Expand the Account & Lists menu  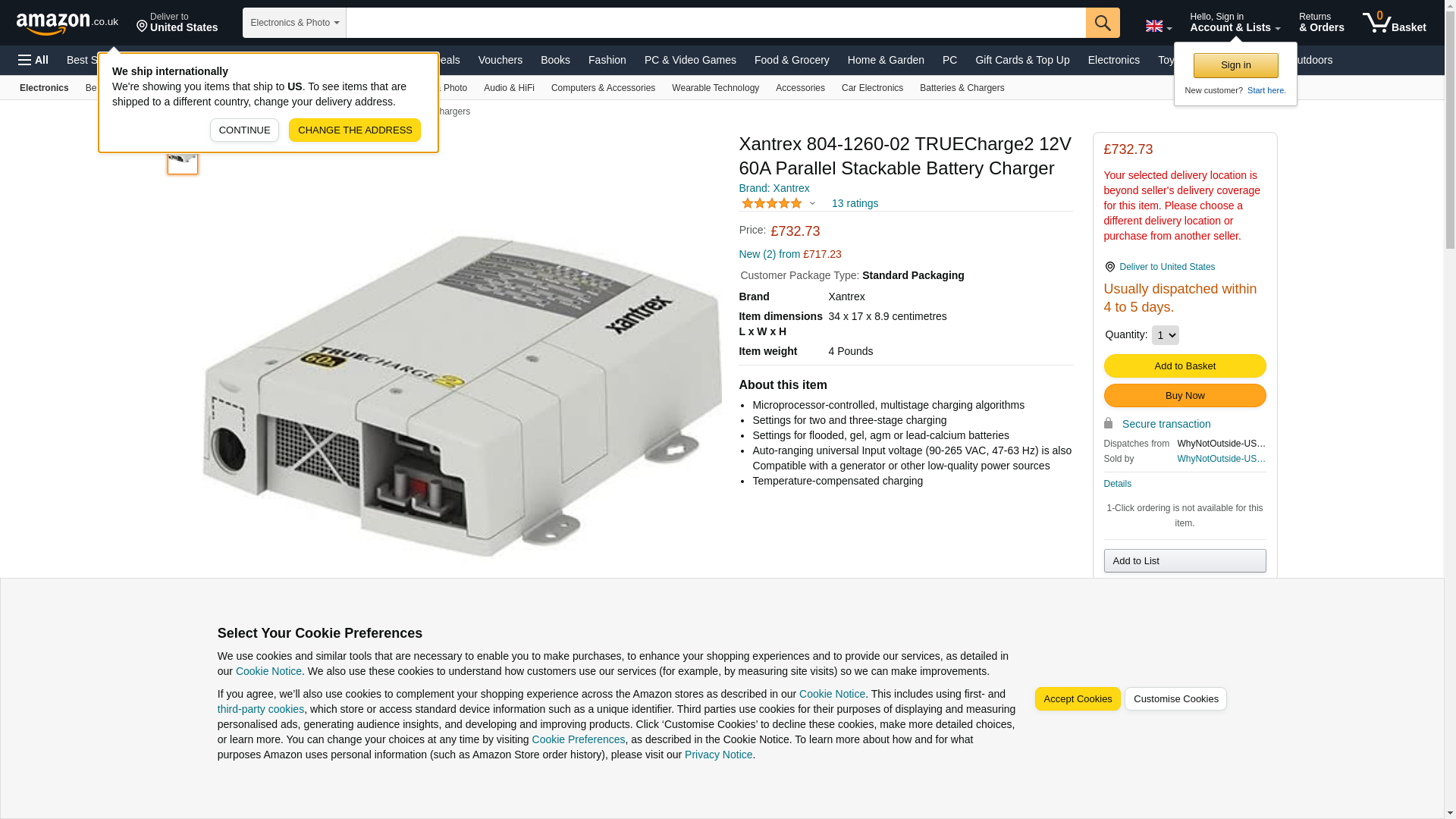[1235, 23]
